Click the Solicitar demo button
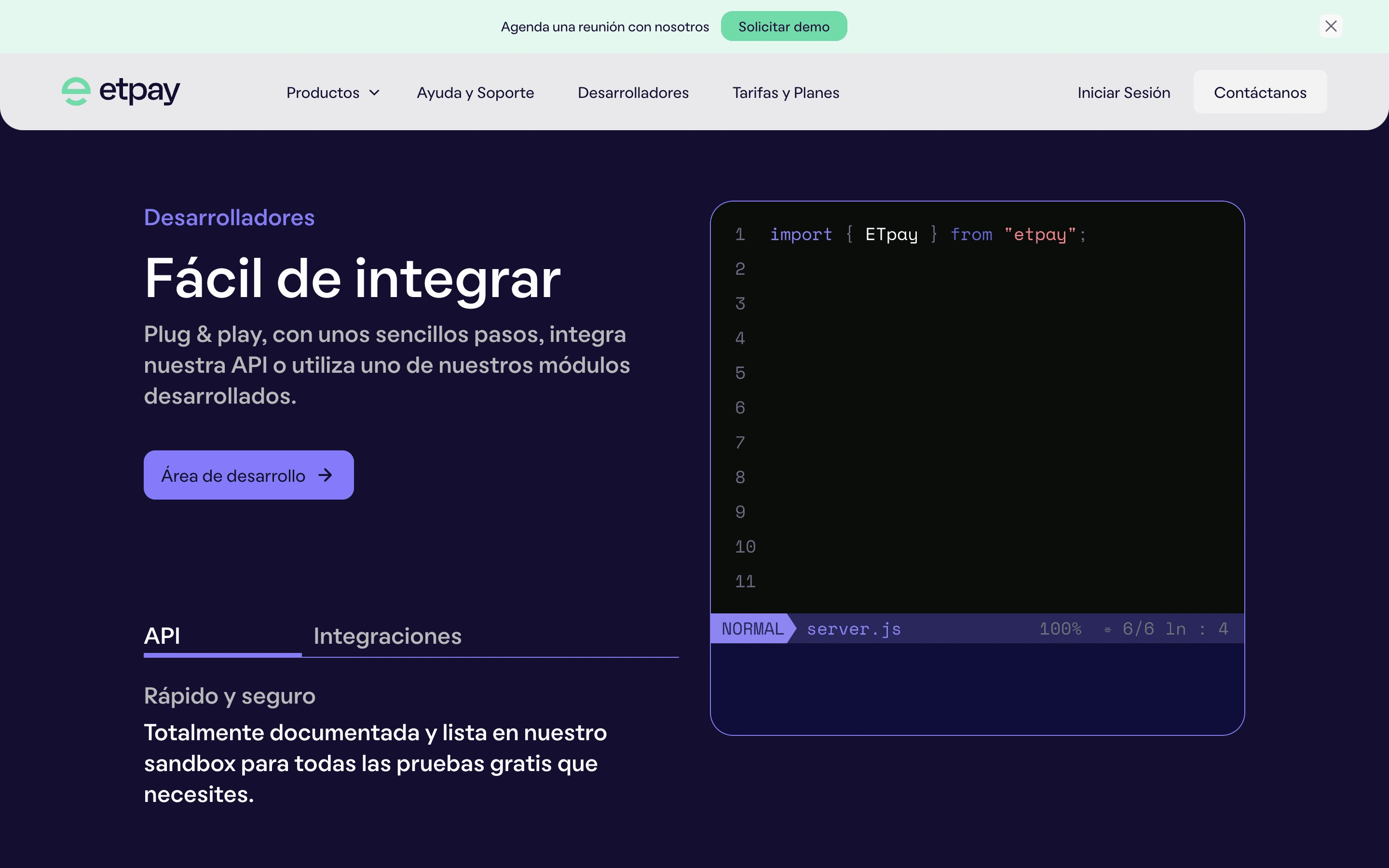This screenshot has height=868, width=1389. 783,27
